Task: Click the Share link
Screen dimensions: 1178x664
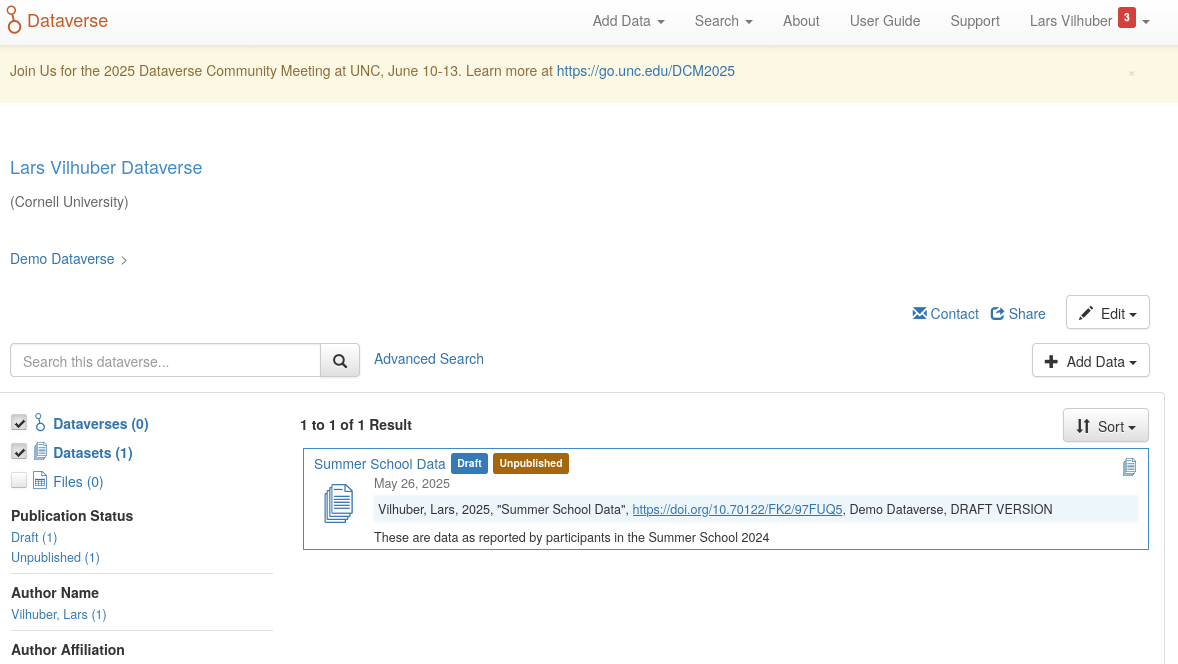Action: (1017, 313)
